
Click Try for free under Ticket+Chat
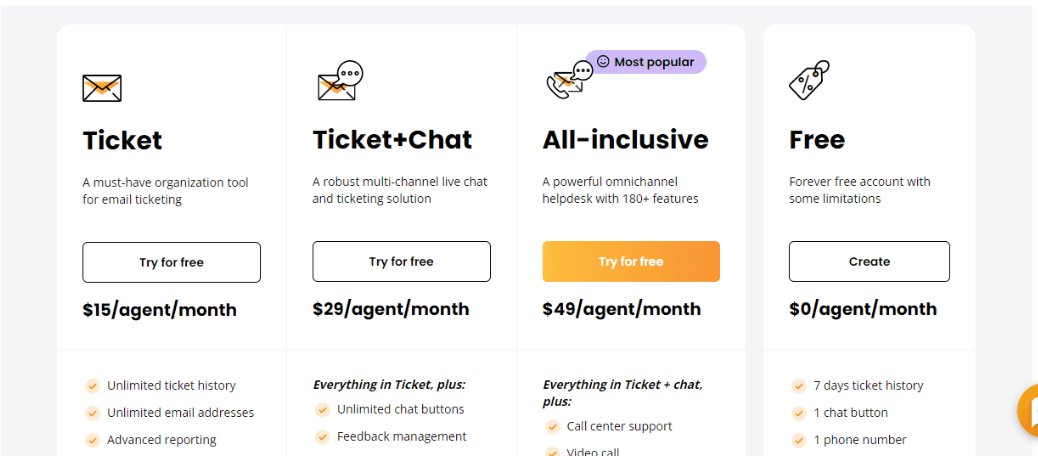coord(401,261)
